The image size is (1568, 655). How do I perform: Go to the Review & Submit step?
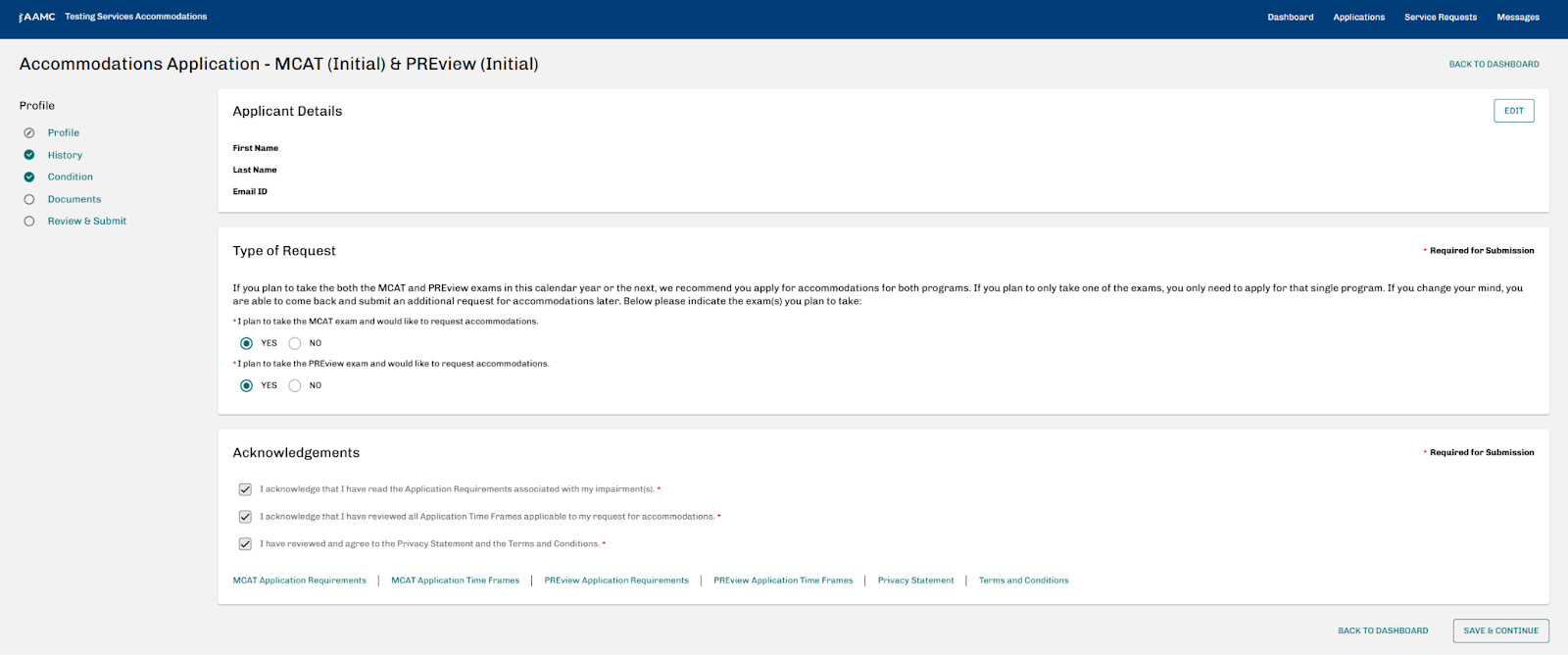point(87,222)
